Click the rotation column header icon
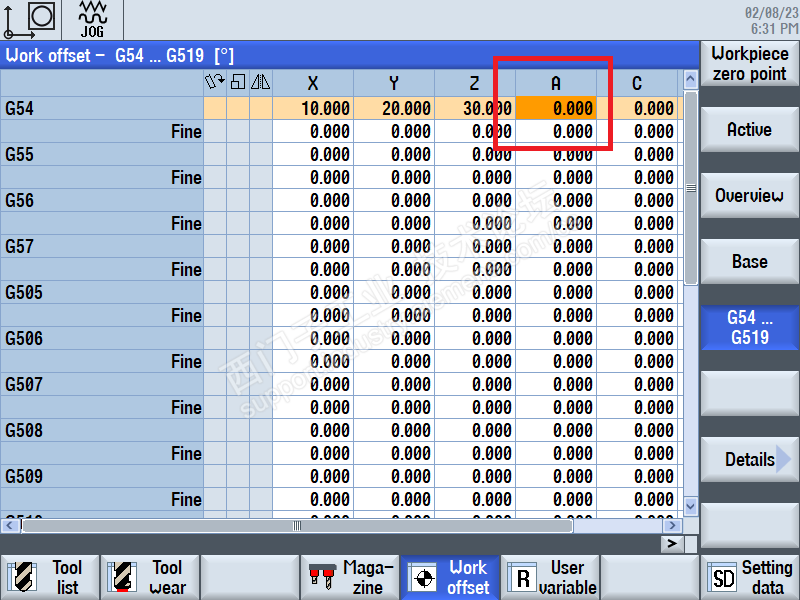 point(215,82)
